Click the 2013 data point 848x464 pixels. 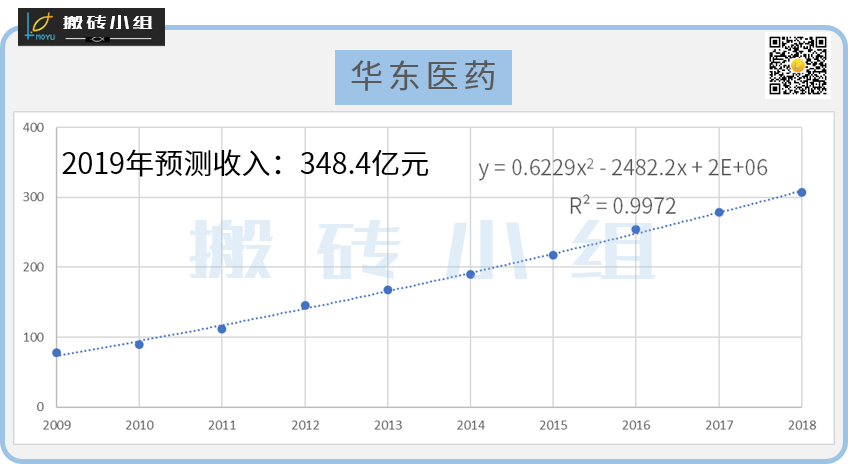[x=388, y=290]
